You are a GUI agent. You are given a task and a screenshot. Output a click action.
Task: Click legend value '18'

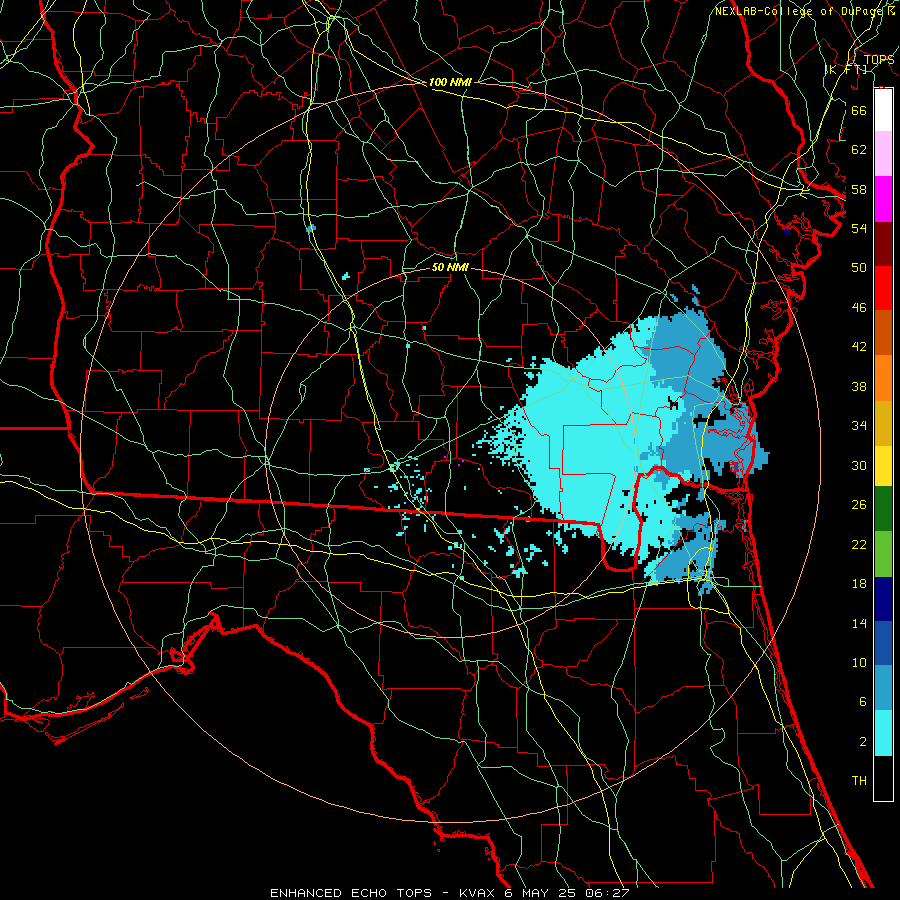click(x=859, y=584)
